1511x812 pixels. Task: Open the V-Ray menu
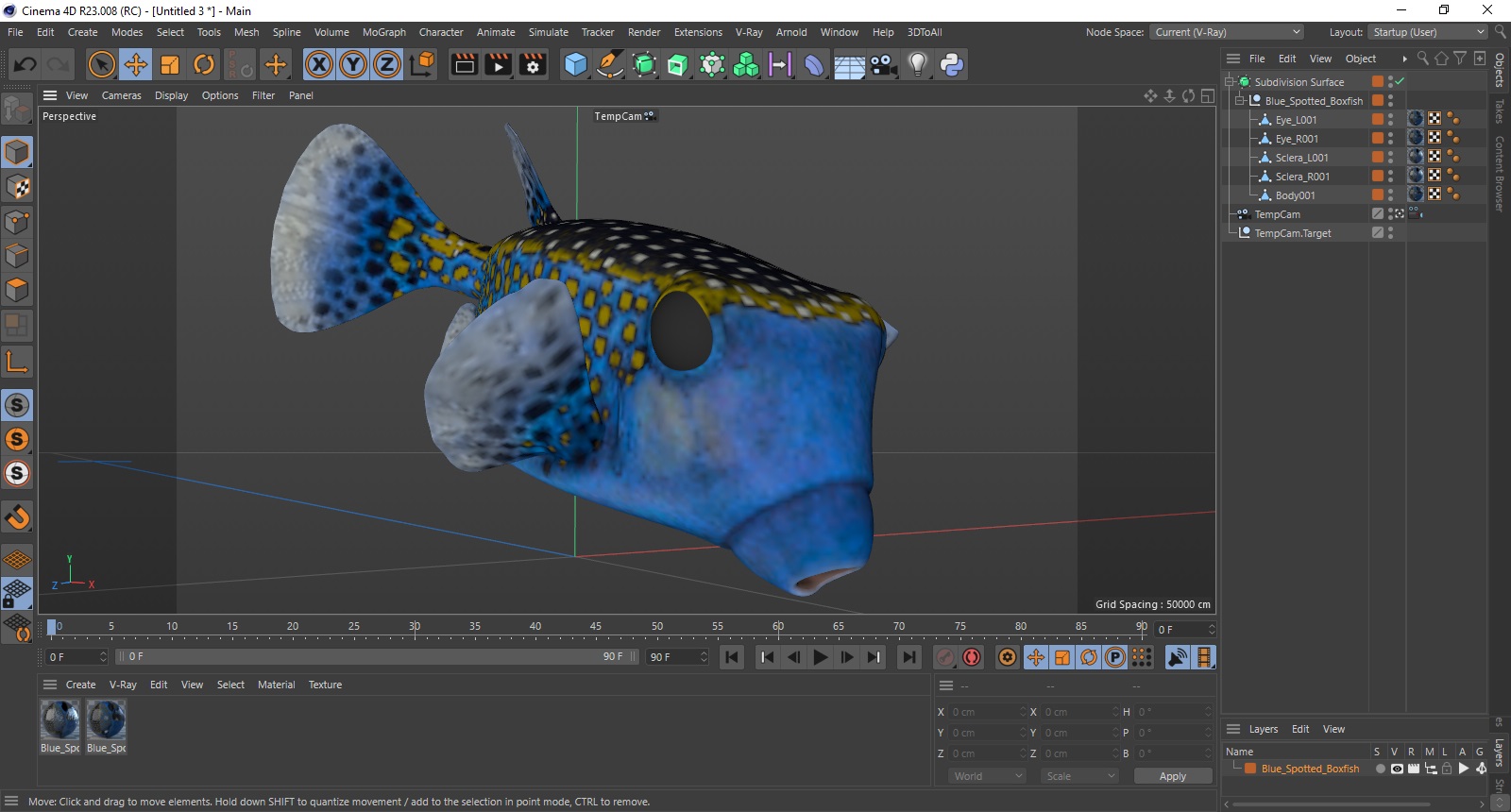[749, 32]
